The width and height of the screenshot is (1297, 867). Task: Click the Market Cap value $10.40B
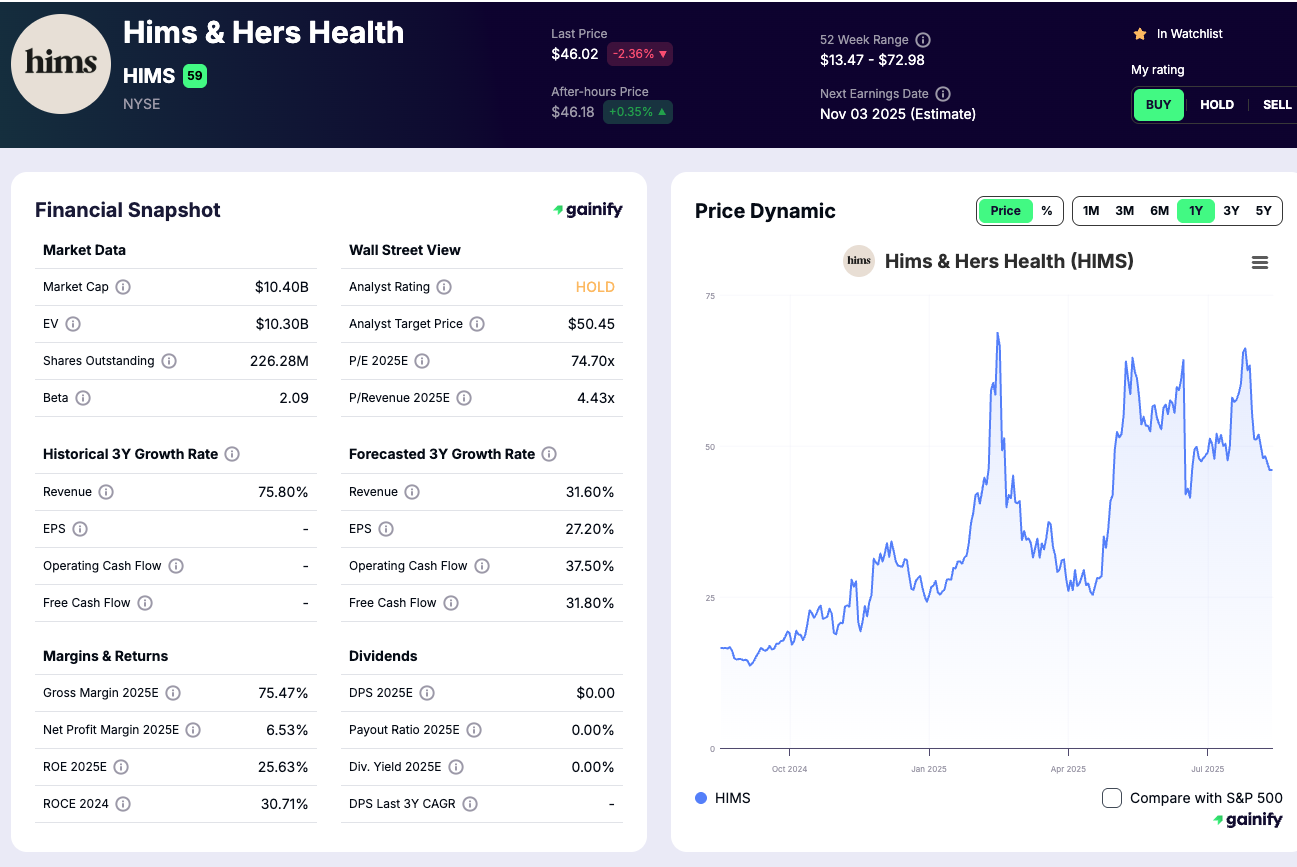click(282, 287)
